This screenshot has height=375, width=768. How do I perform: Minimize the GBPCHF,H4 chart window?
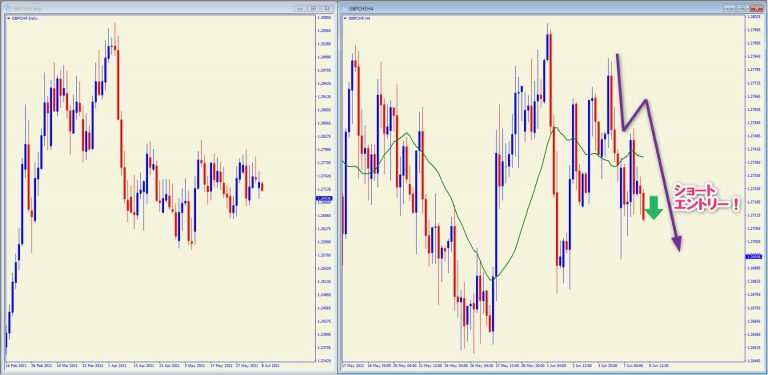click(x=730, y=8)
